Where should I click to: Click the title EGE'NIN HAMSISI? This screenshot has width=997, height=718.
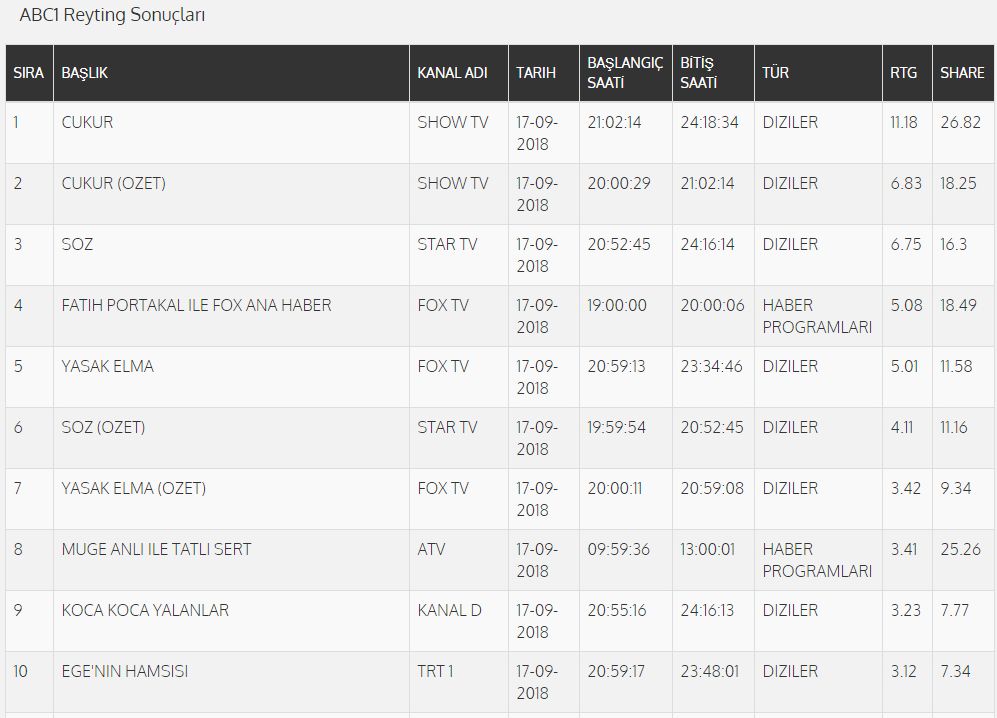click(x=125, y=672)
